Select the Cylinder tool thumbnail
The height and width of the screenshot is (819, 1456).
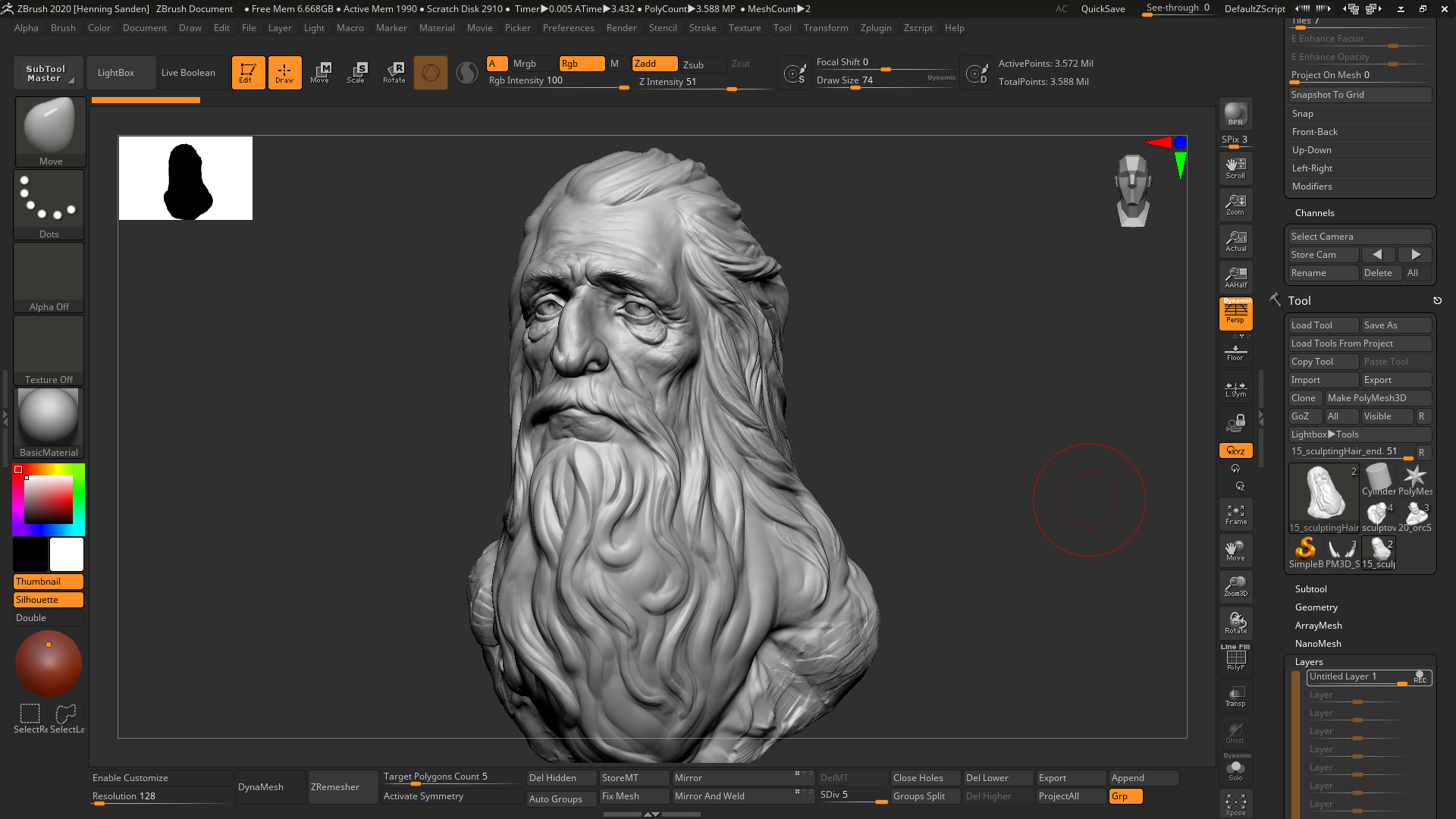click(x=1379, y=480)
